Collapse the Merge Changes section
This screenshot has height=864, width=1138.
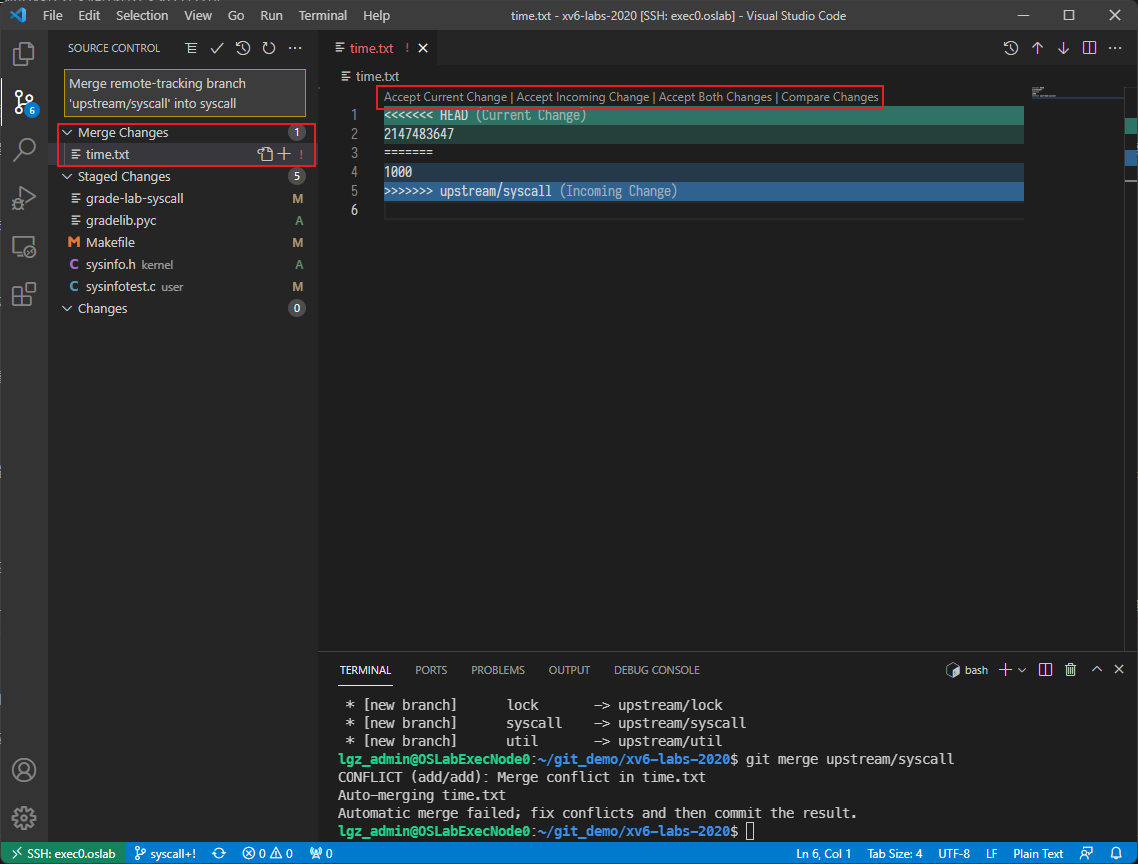tap(68, 132)
